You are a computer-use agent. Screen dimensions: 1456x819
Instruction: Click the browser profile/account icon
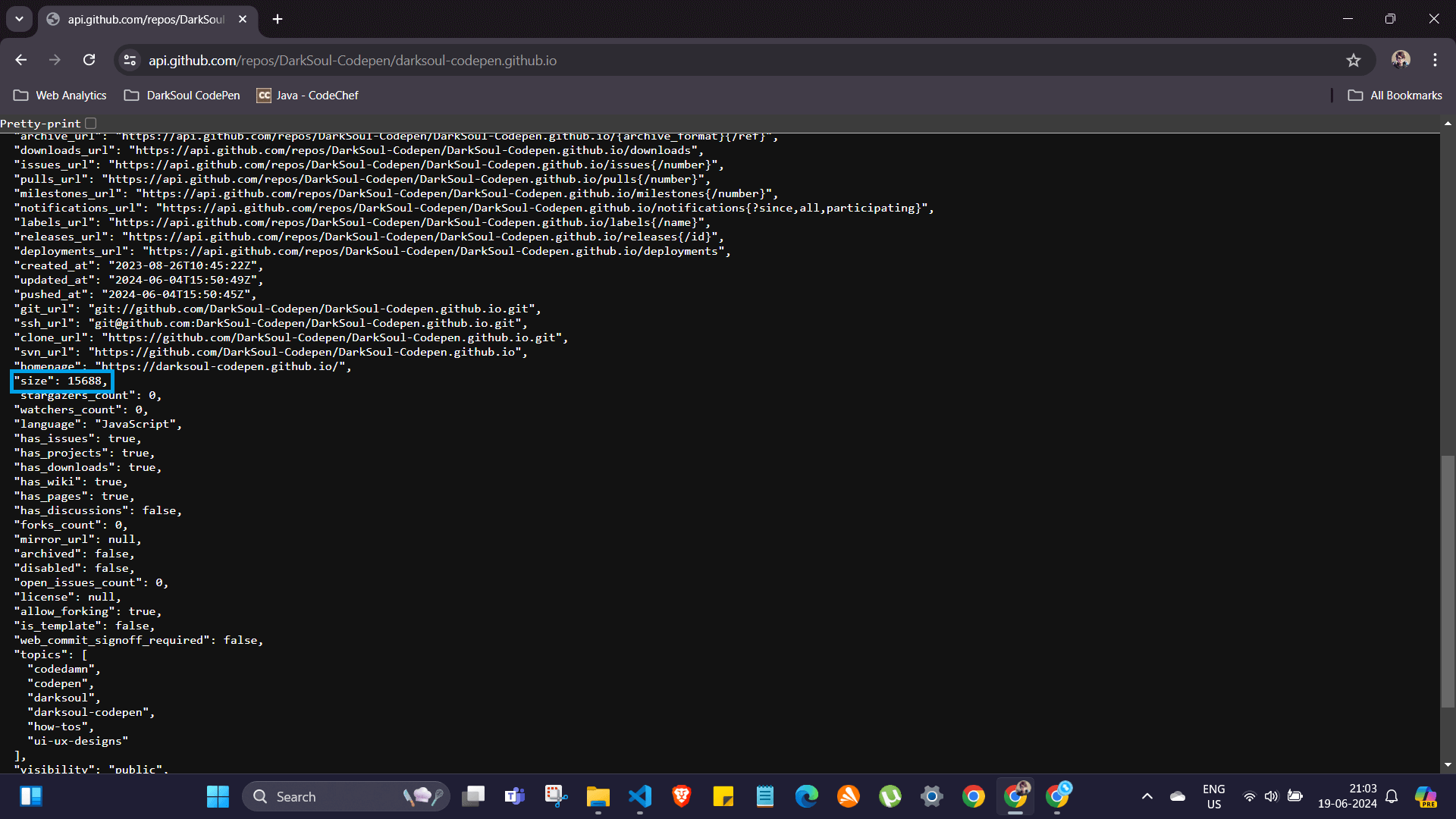point(1400,60)
